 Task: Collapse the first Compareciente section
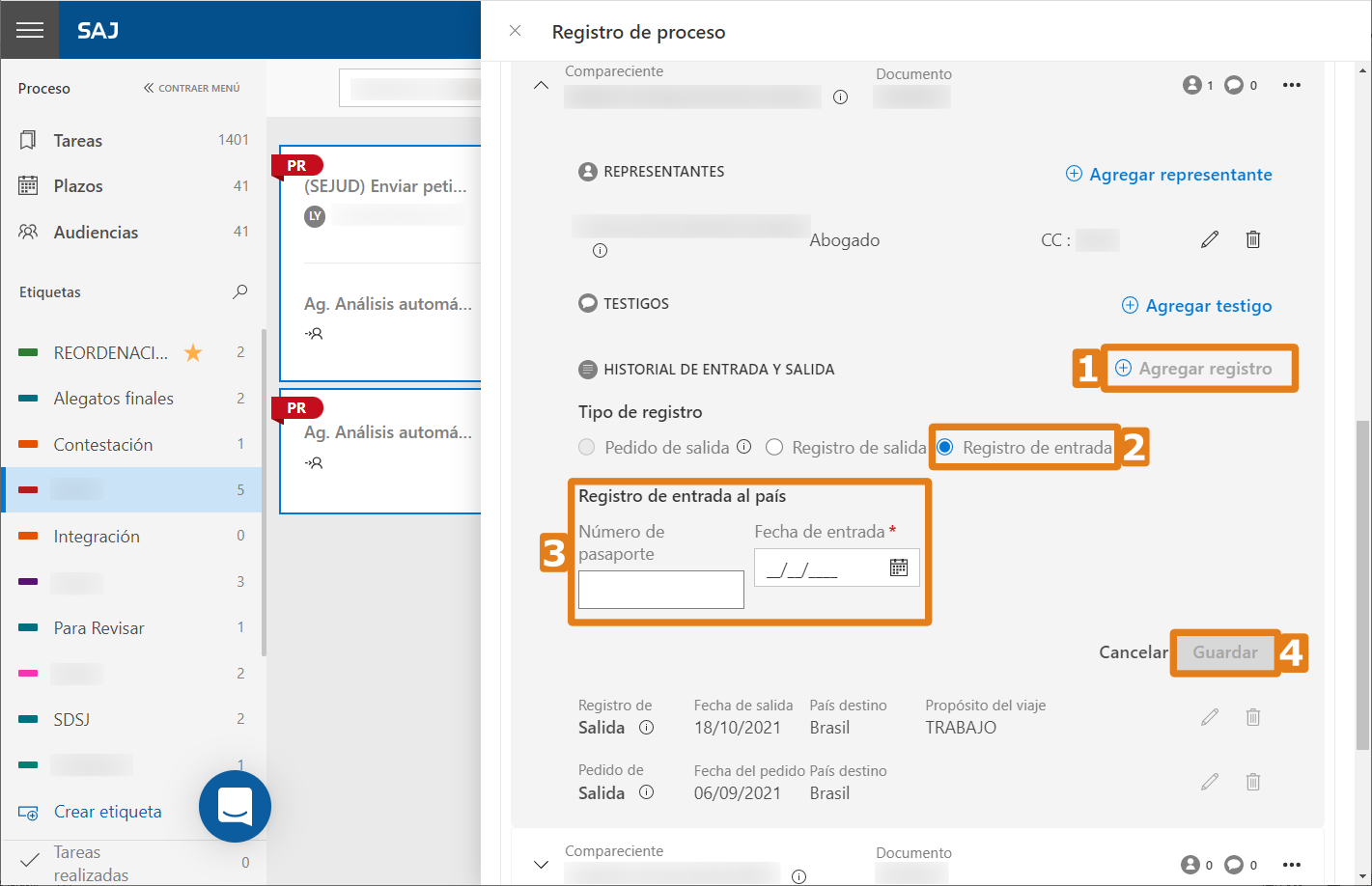(x=542, y=85)
